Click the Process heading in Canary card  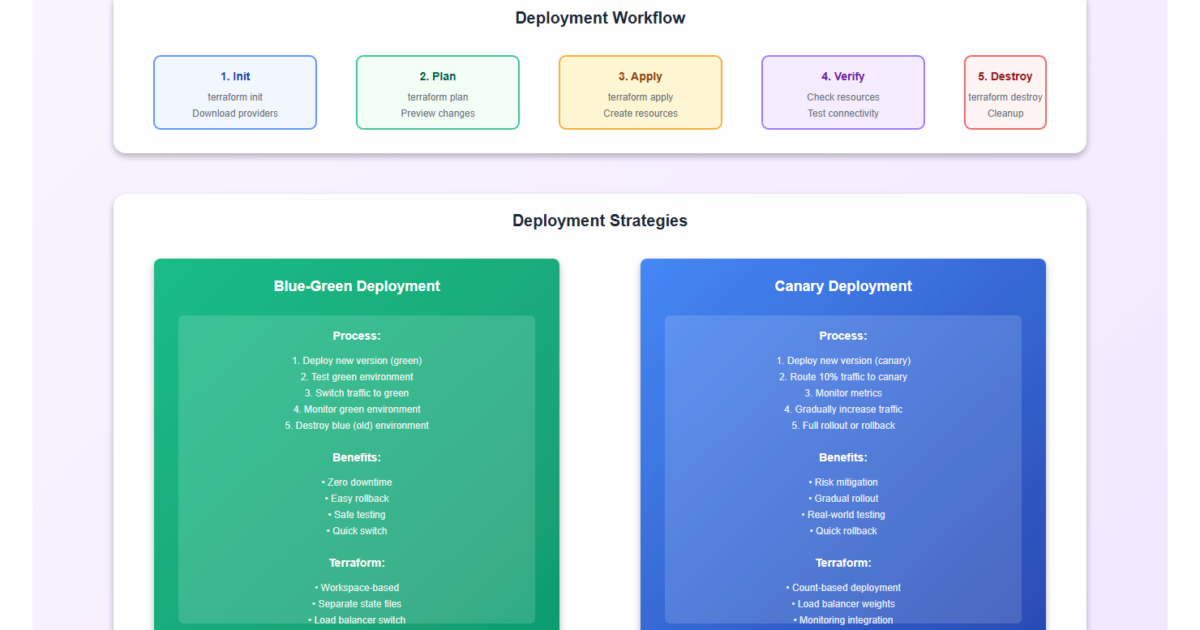coord(843,336)
